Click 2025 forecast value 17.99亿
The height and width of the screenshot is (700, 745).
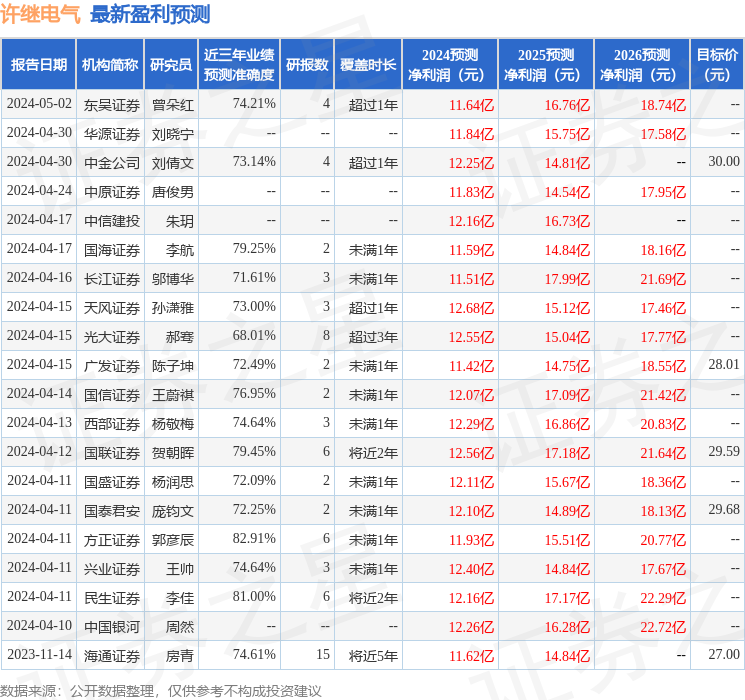[567, 279]
